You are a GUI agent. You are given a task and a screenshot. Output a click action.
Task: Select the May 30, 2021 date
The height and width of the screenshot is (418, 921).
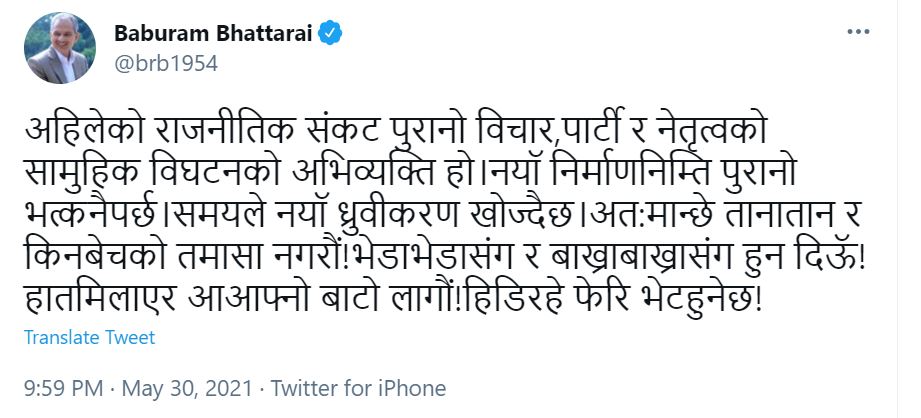(184, 388)
